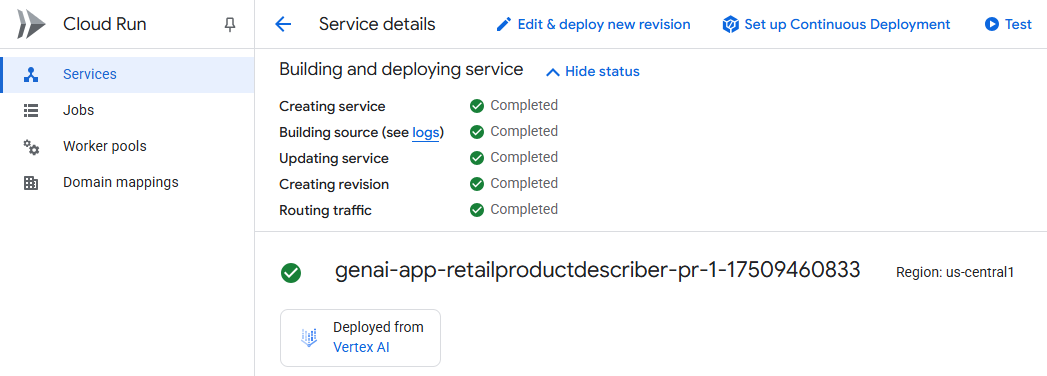Pin the Cloud Run navigation panel
Image resolution: width=1047 pixels, height=376 pixels.
point(230,25)
